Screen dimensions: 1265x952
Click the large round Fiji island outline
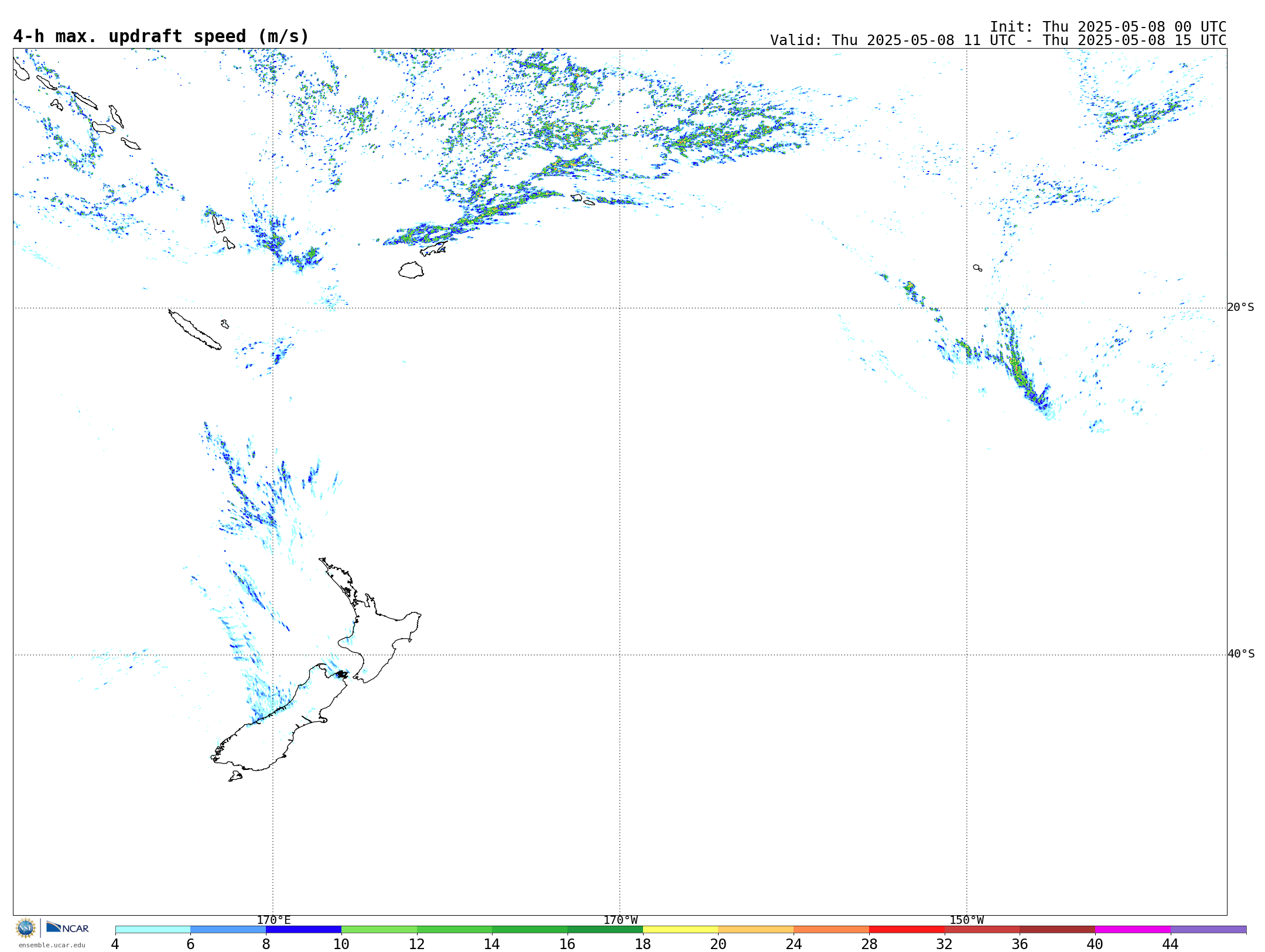coord(411,270)
